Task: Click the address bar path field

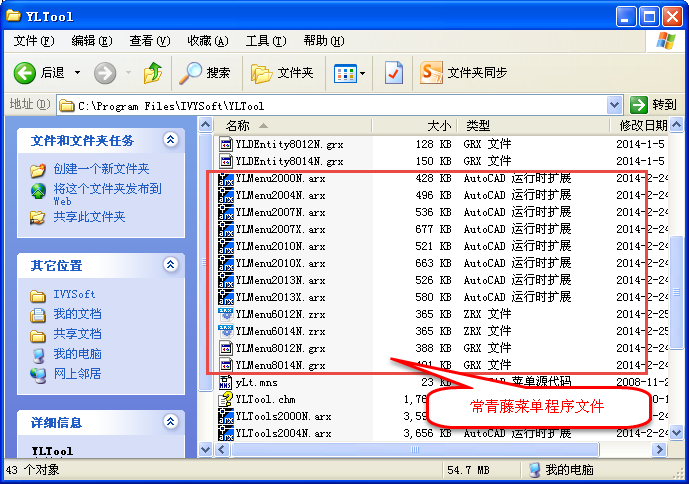Action: [x=332, y=106]
